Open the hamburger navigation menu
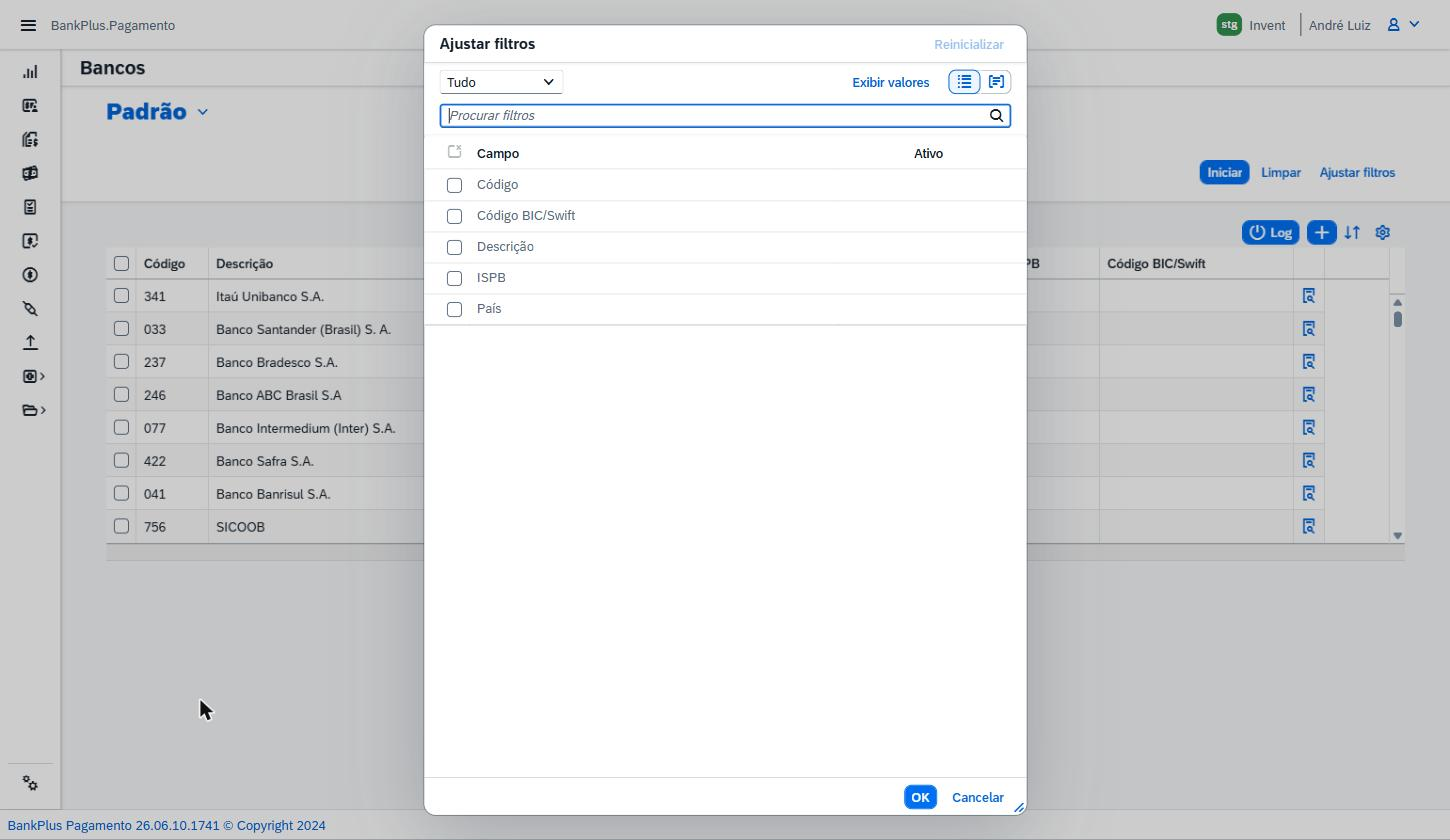Image resolution: width=1450 pixels, height=840 pixels. tap(28, 25)
